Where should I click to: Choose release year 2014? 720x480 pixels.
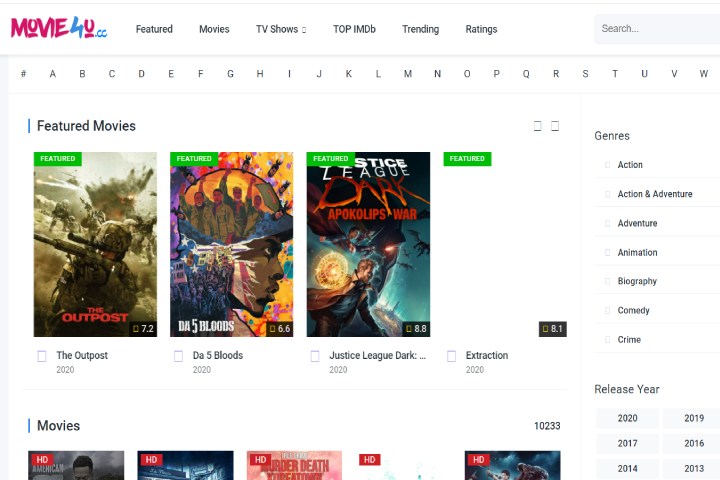point(627,469)
